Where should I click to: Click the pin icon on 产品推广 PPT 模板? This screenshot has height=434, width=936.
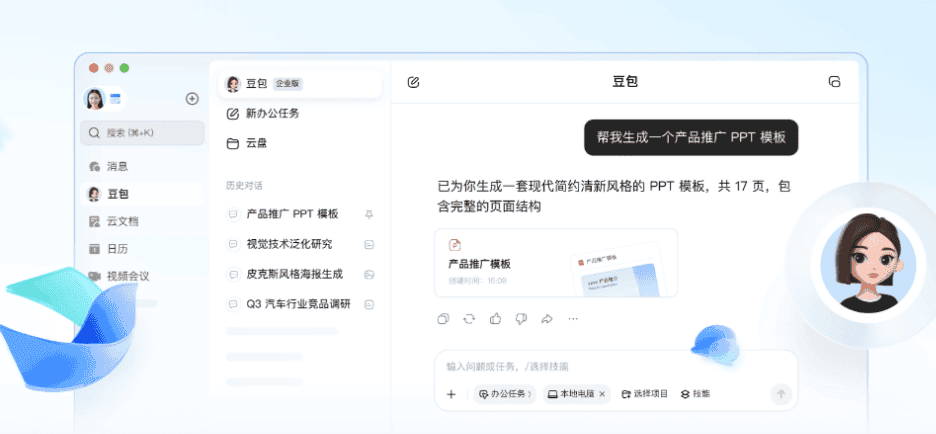[369, 214]
